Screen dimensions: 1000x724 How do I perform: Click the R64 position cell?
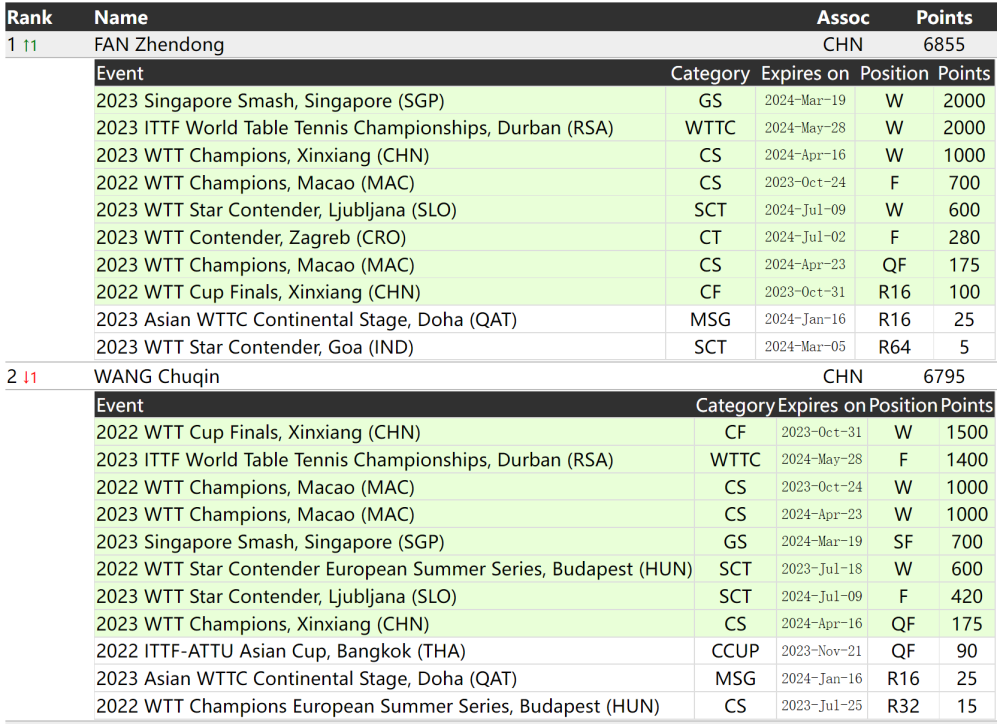[894, 348]
